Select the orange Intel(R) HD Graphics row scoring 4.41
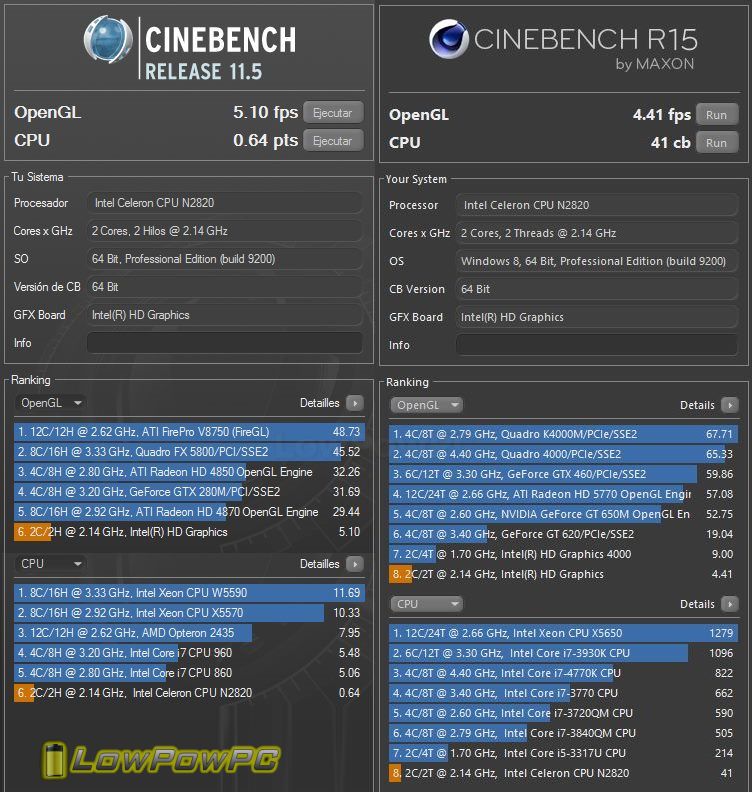The width and height of the screenshot is (752, 792). pyautogui.click(x=564, y=574)
